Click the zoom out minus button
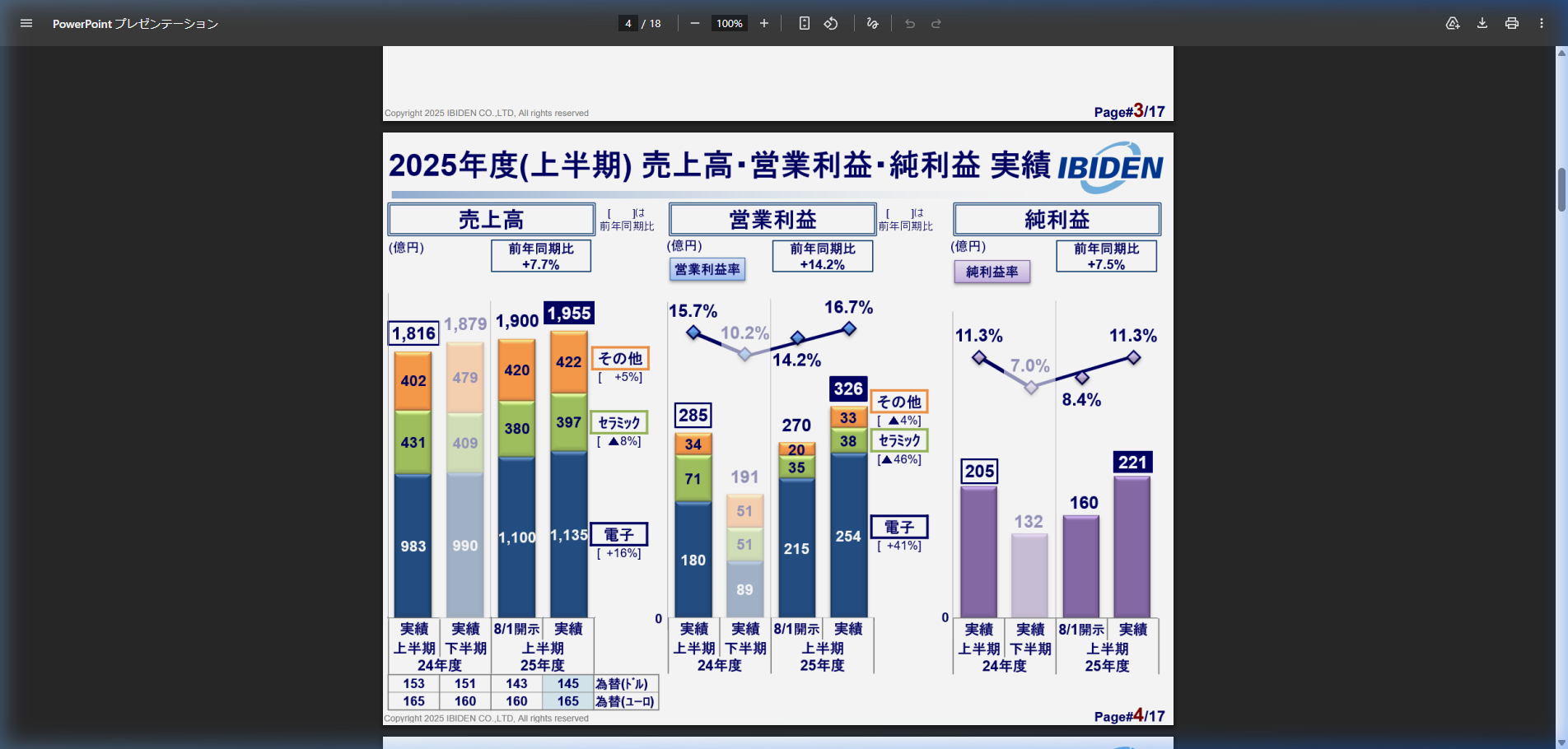The image size is (1568, 749). [x=695, y=23]
